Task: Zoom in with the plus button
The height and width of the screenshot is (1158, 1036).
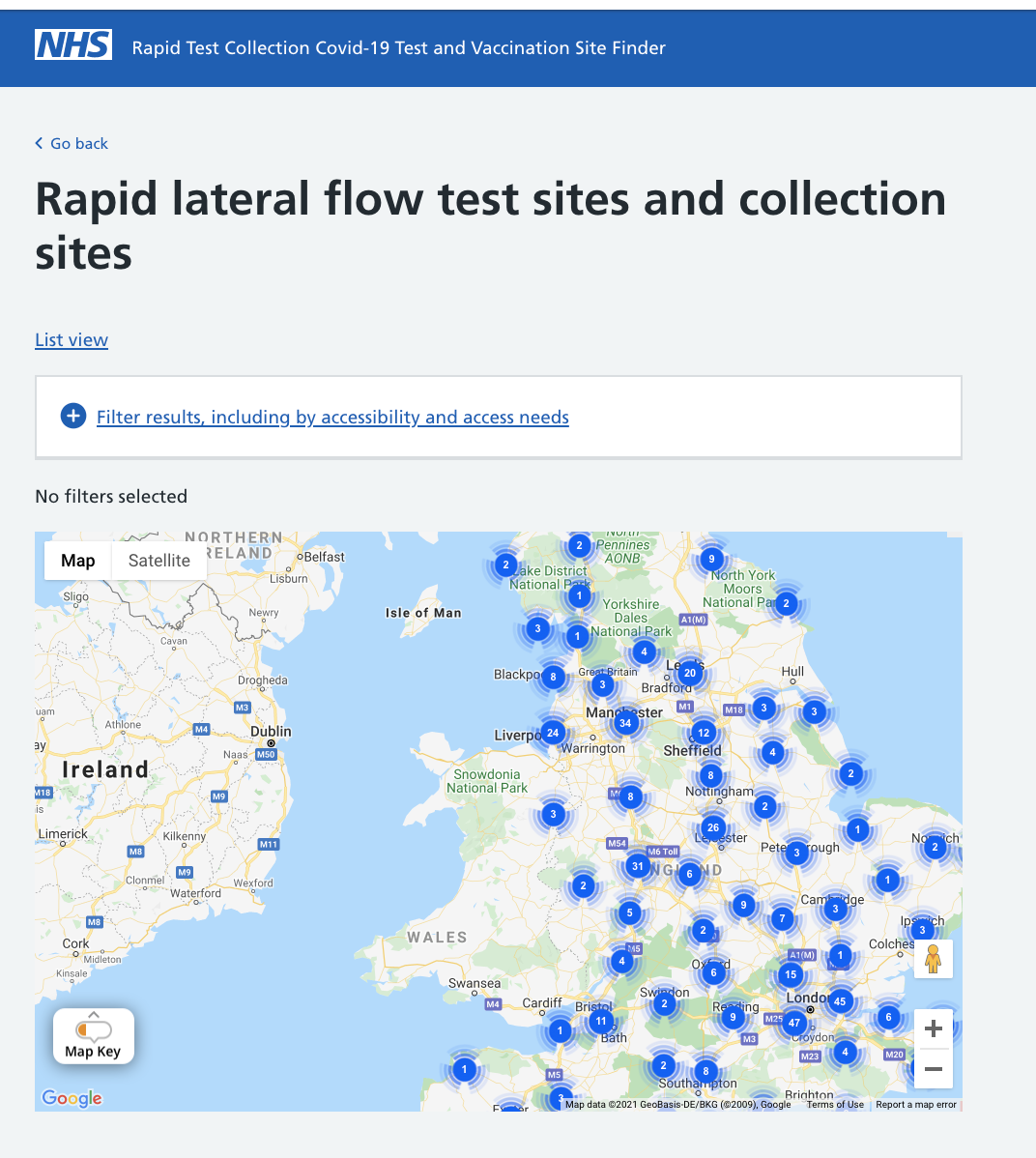Action: tap(933, 1028)
